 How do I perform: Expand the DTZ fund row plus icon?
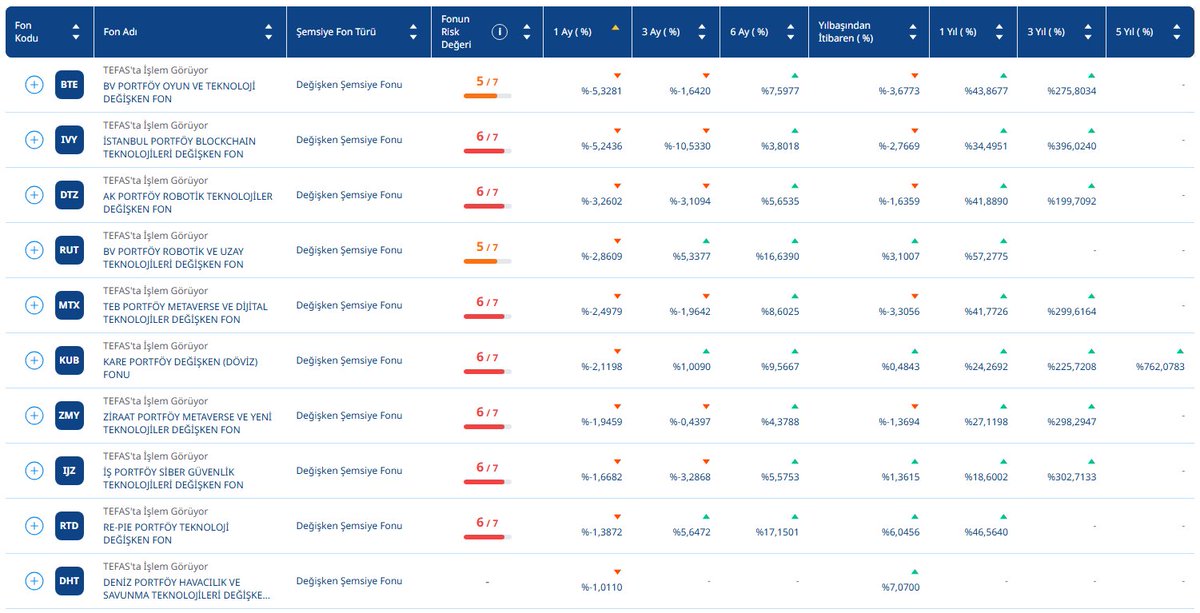34,195
